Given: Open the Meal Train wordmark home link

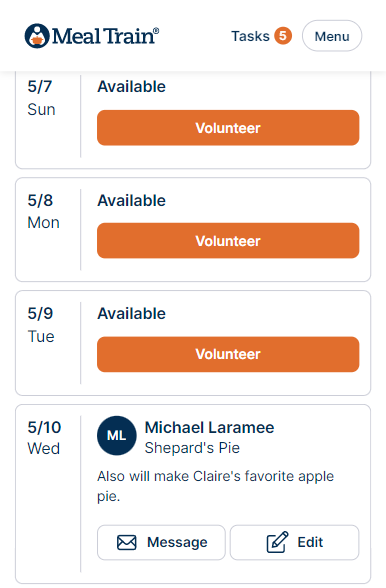Looking at the screenshot, I should (105, 36).
